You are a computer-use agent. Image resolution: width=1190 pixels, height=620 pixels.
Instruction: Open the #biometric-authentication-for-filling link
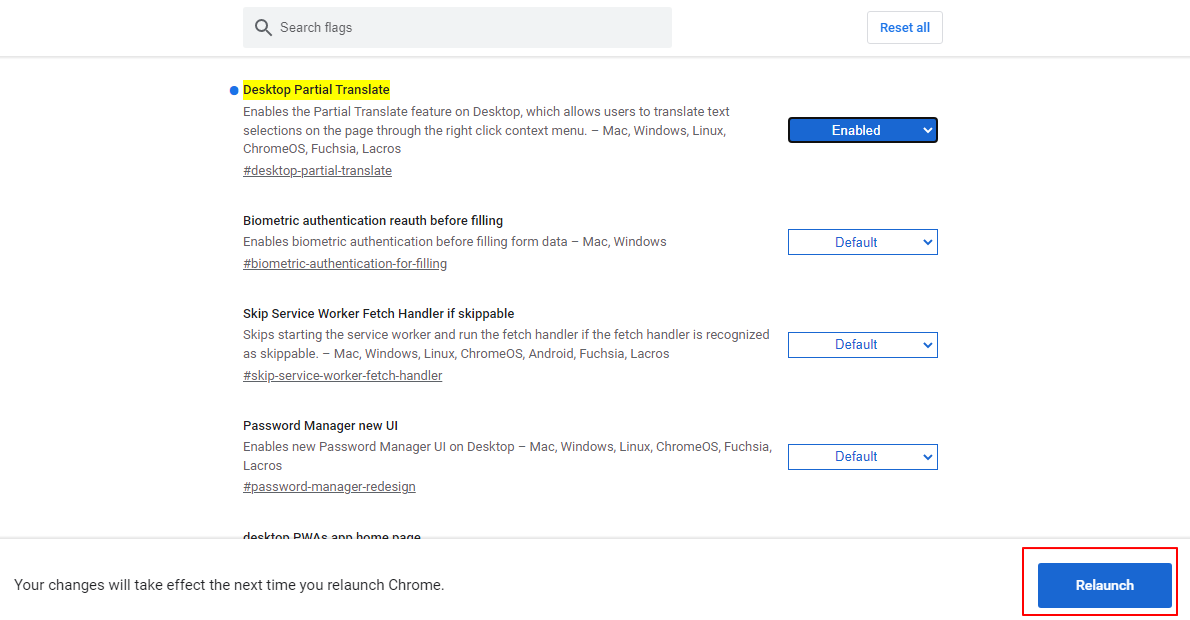pyautogui.click(x=345, y=263)
